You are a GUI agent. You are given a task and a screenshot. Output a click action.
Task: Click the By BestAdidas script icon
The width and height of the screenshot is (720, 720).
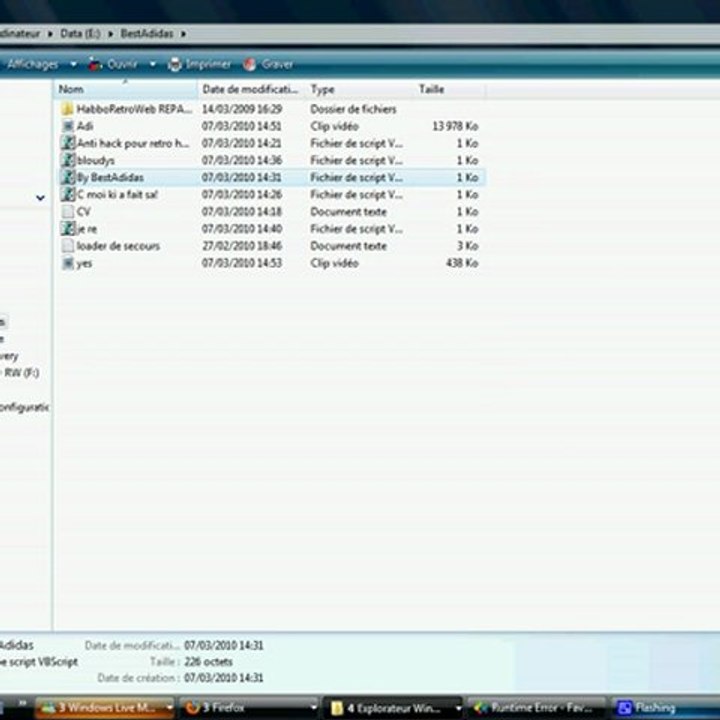[x=68, y=177]
